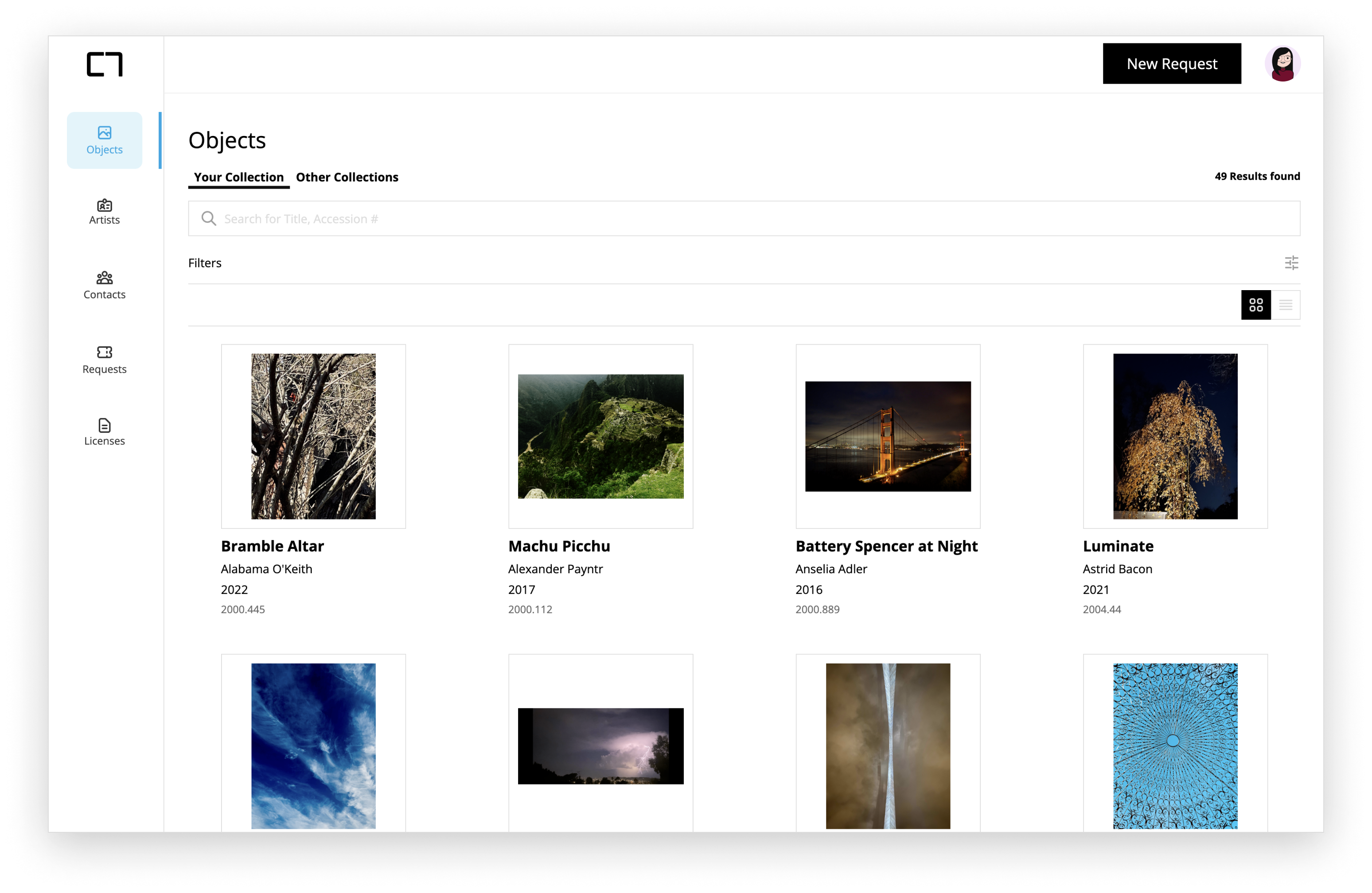Click artist name Alexander Payntr
The height and width of the screenshot is (893, 1372).
[555, 569]
